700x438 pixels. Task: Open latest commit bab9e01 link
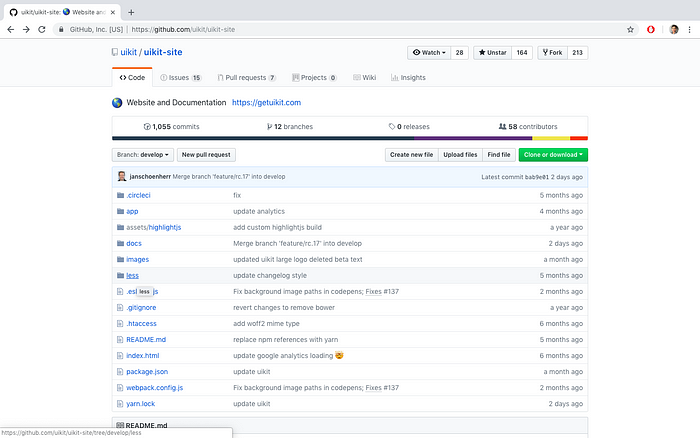pyautogui.click(x=537, y=177)
